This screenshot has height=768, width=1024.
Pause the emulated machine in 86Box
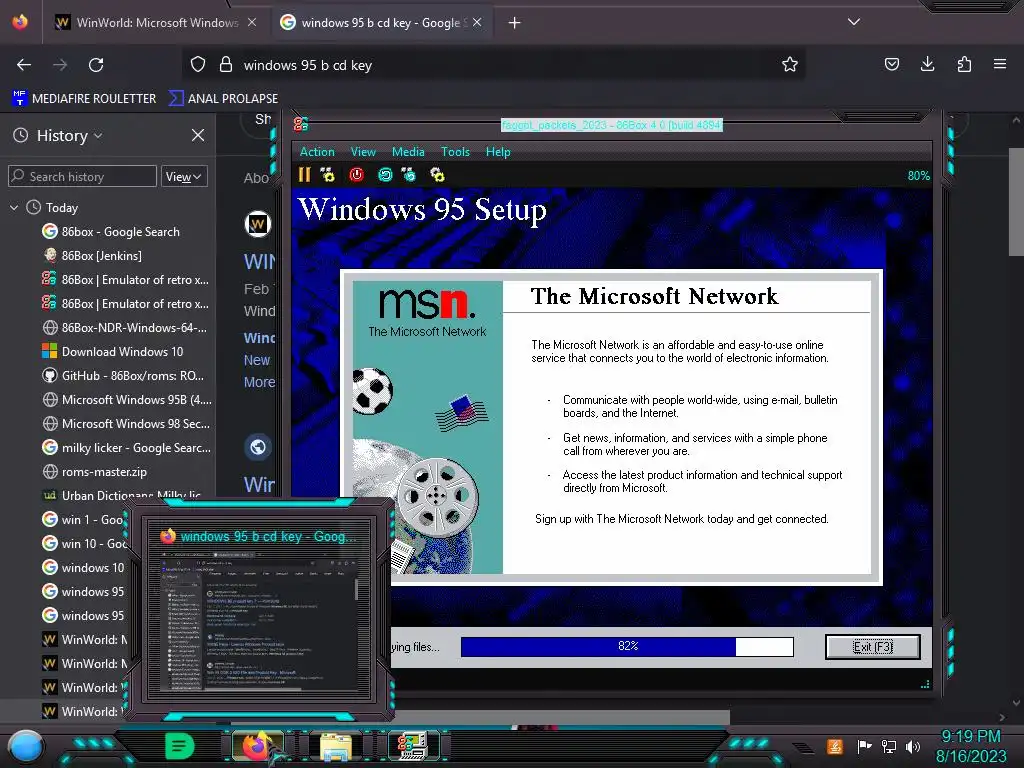[304, 175]
